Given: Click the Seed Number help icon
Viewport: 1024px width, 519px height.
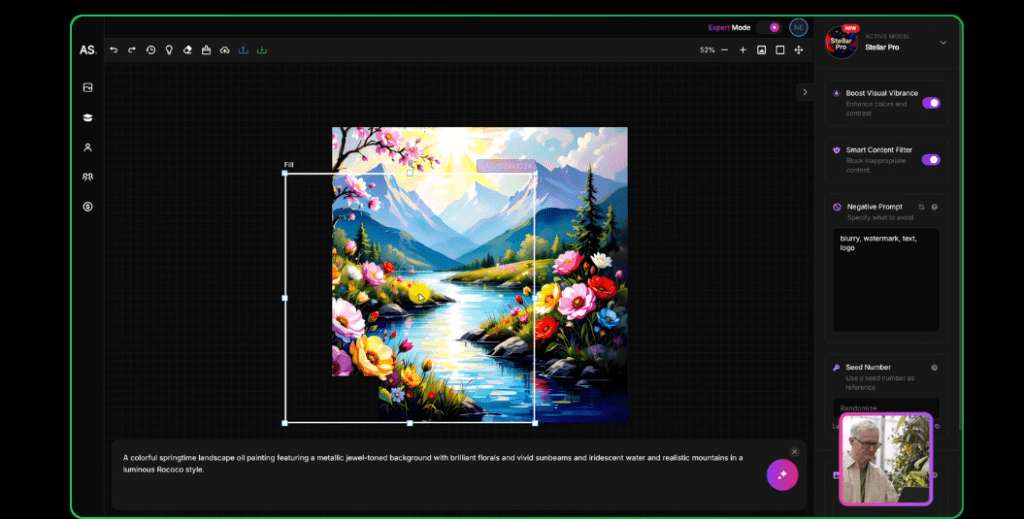Looking at the screenshot, I should point(935,368).
